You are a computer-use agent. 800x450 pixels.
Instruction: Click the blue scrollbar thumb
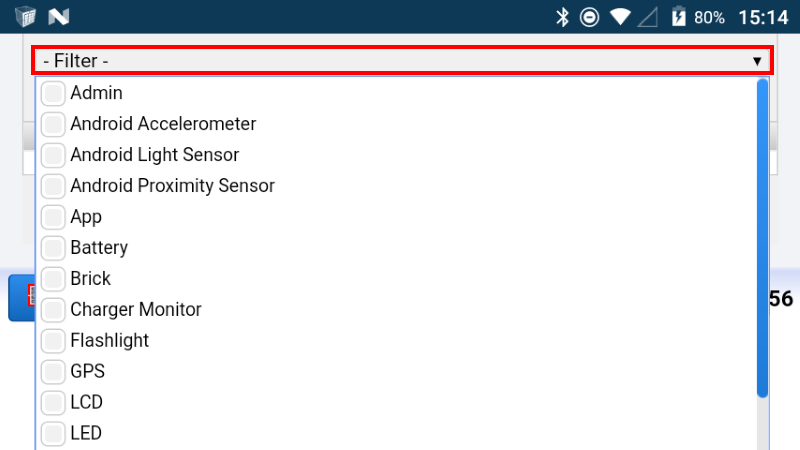763,238
